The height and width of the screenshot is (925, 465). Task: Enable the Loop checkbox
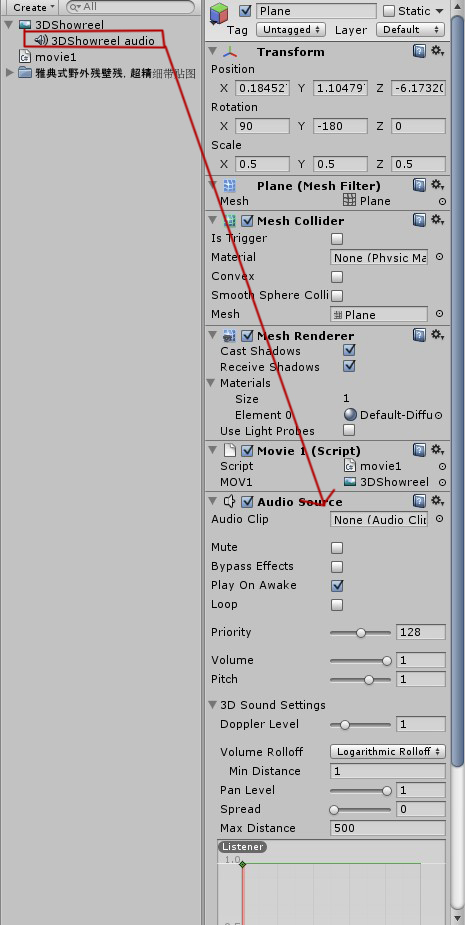(337, 605)
